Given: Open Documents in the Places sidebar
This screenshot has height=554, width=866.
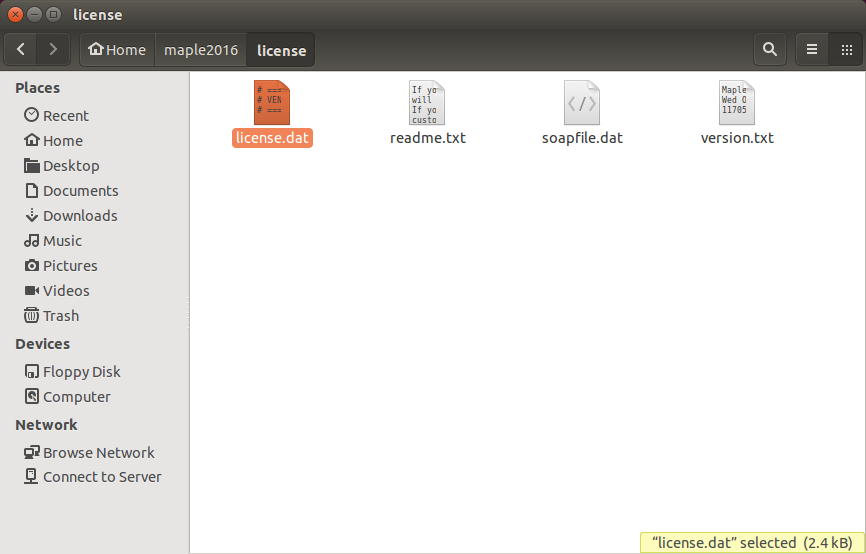Looking at the screenshot, I should (81, 191).
